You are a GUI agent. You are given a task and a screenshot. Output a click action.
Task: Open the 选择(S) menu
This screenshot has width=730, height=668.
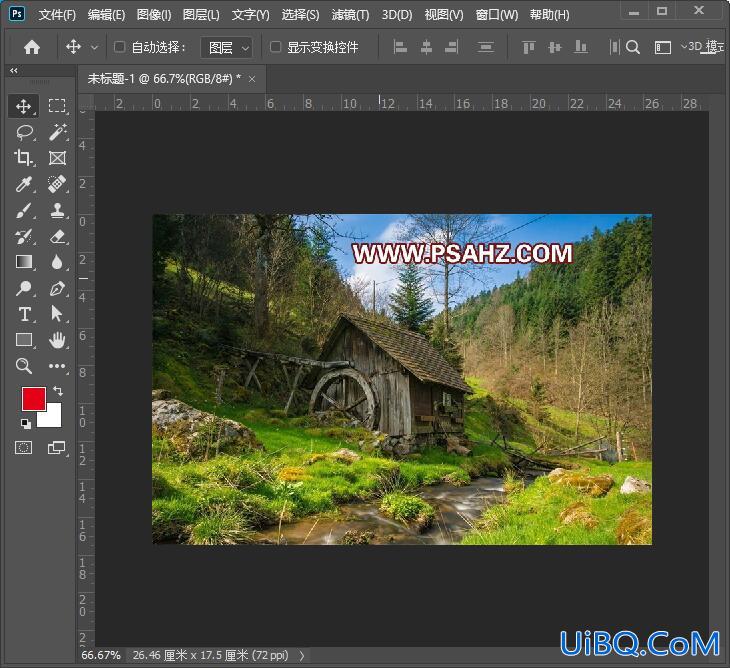click(300, 15)
